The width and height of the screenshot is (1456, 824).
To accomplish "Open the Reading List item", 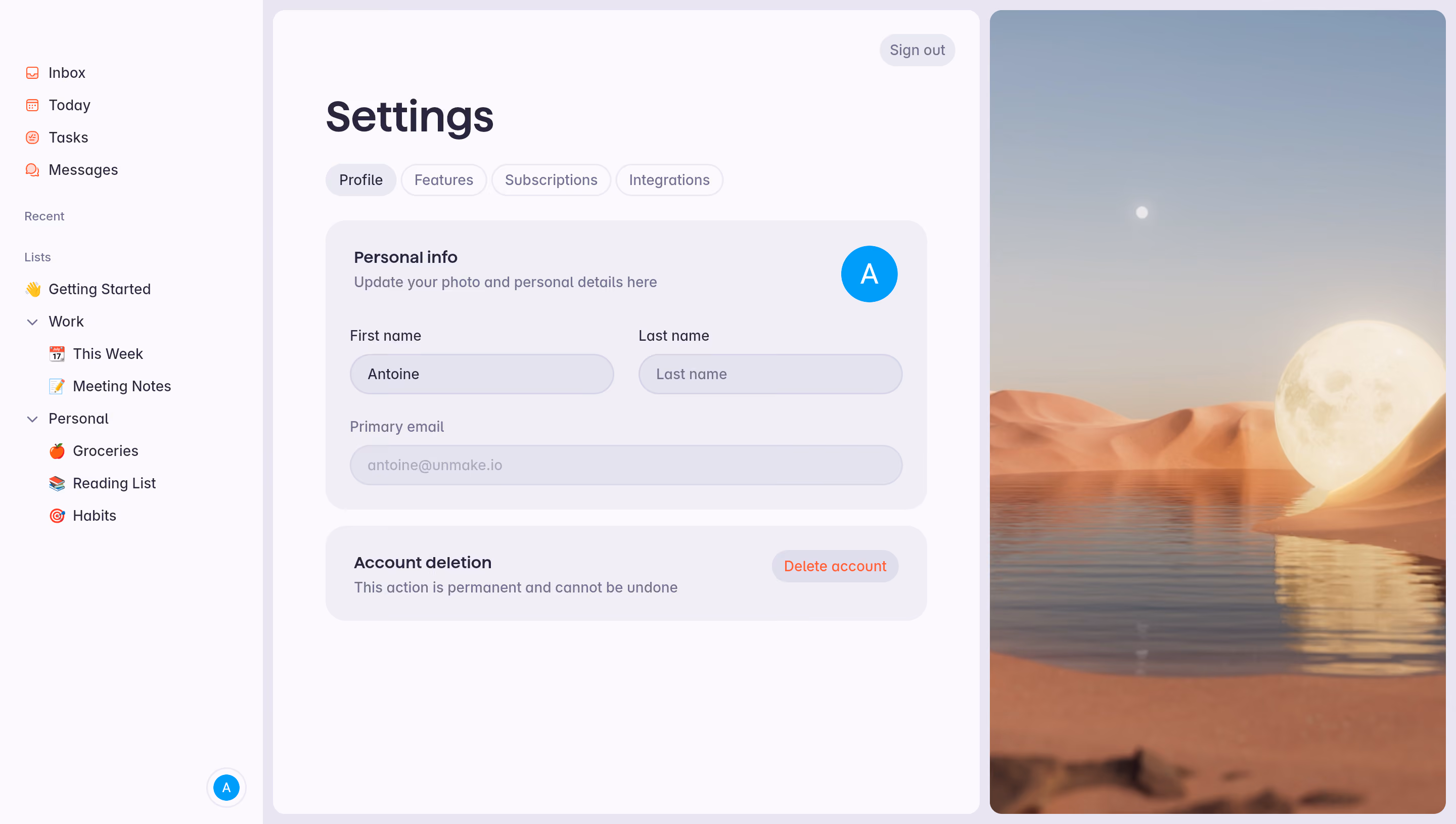I will click(x=114, y=483).
